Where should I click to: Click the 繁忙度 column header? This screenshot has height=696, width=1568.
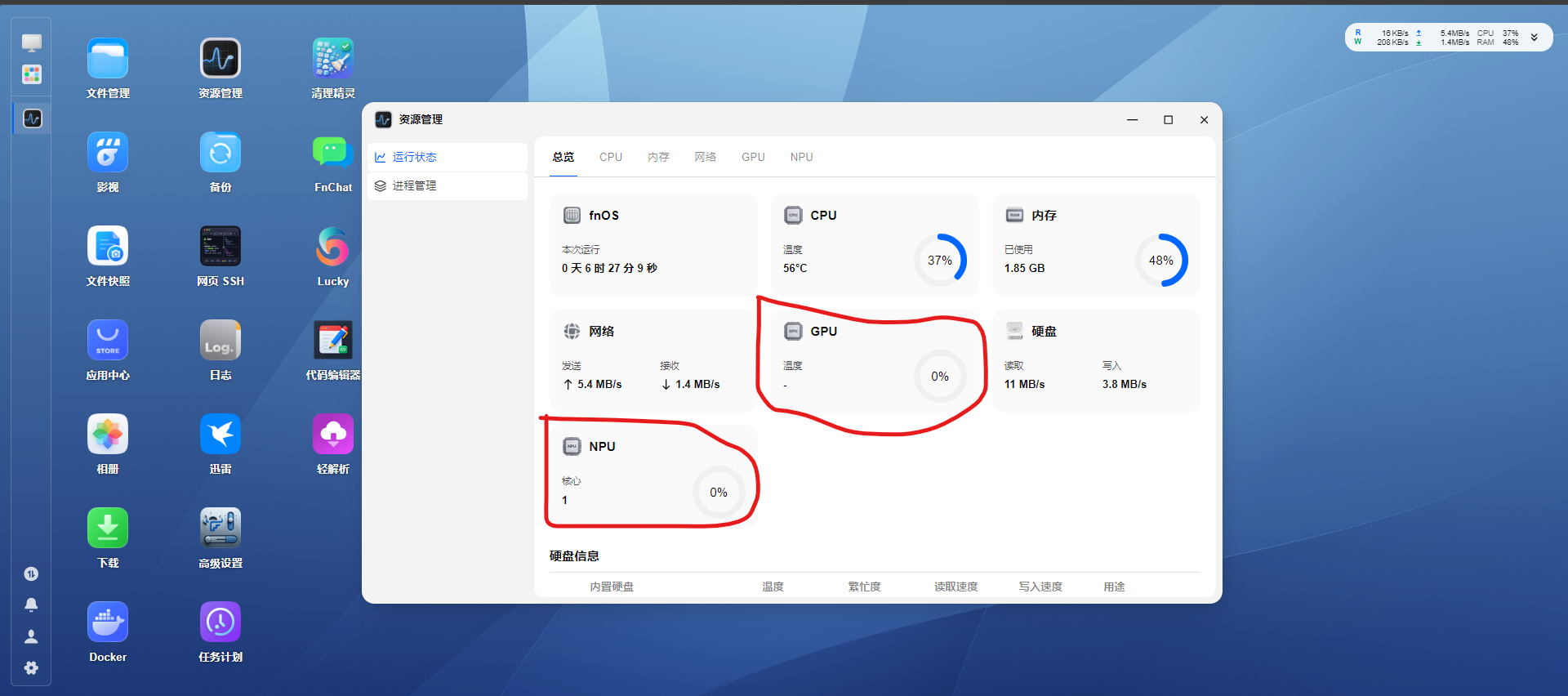pos(864,587)
